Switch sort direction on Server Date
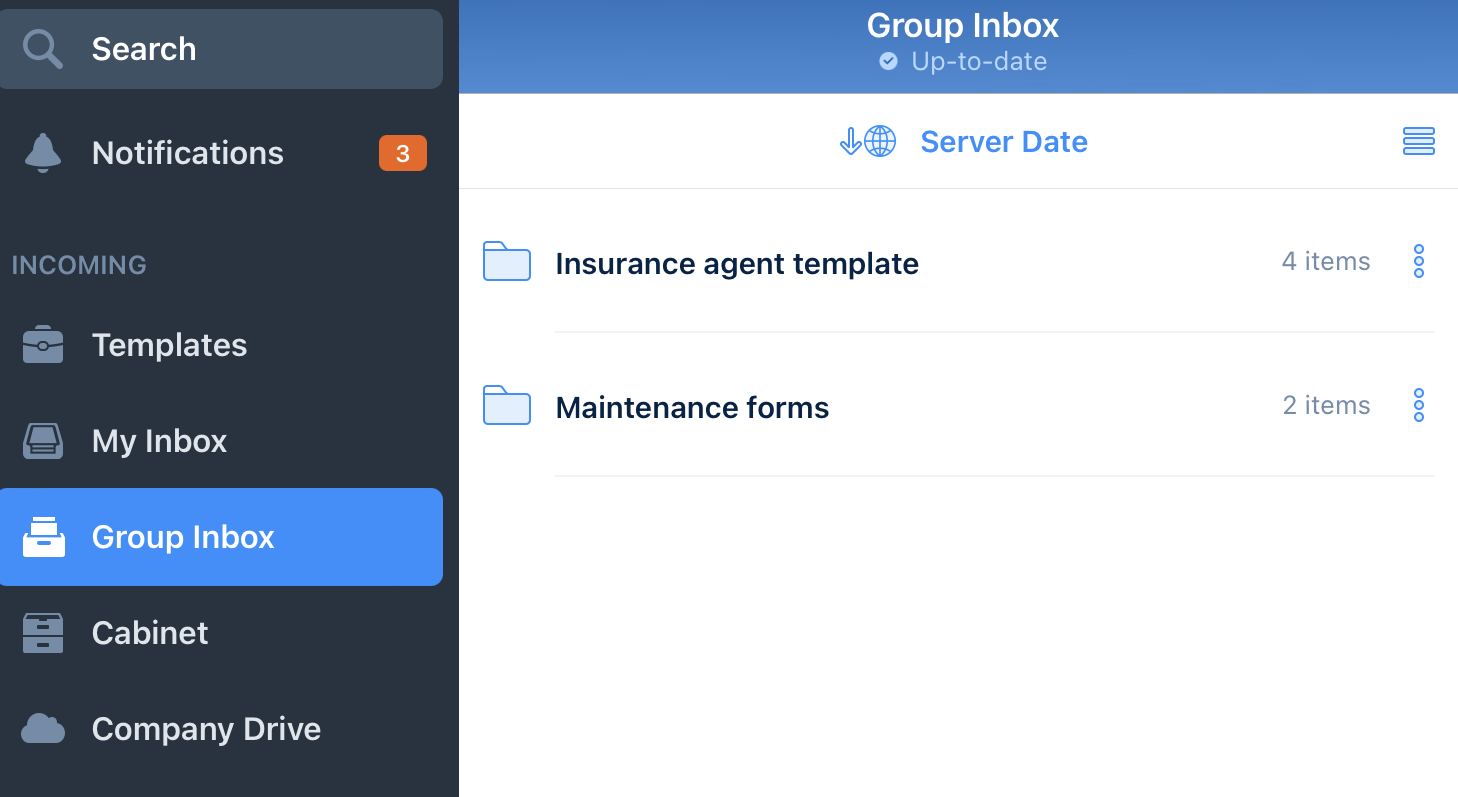This screenshot has width=1458, height=797. coord(850,141)
